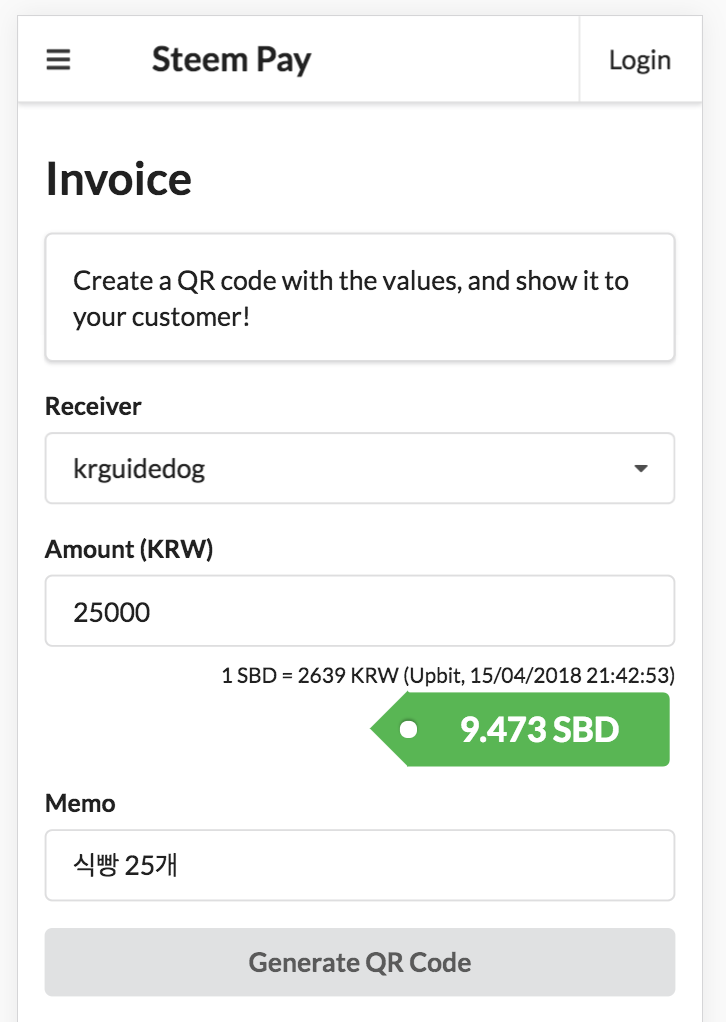Click the Invoice heading
Screen dimensions: 726x1022
pos(119,179)
